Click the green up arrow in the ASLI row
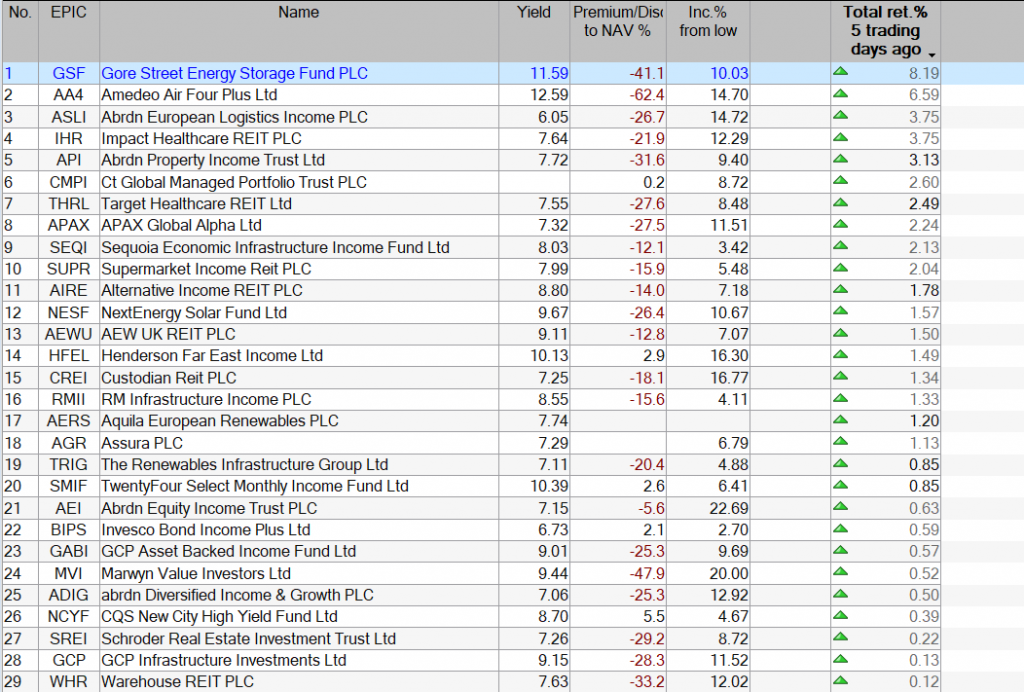Screen dimensions: 1024x692 pos(840,115)
